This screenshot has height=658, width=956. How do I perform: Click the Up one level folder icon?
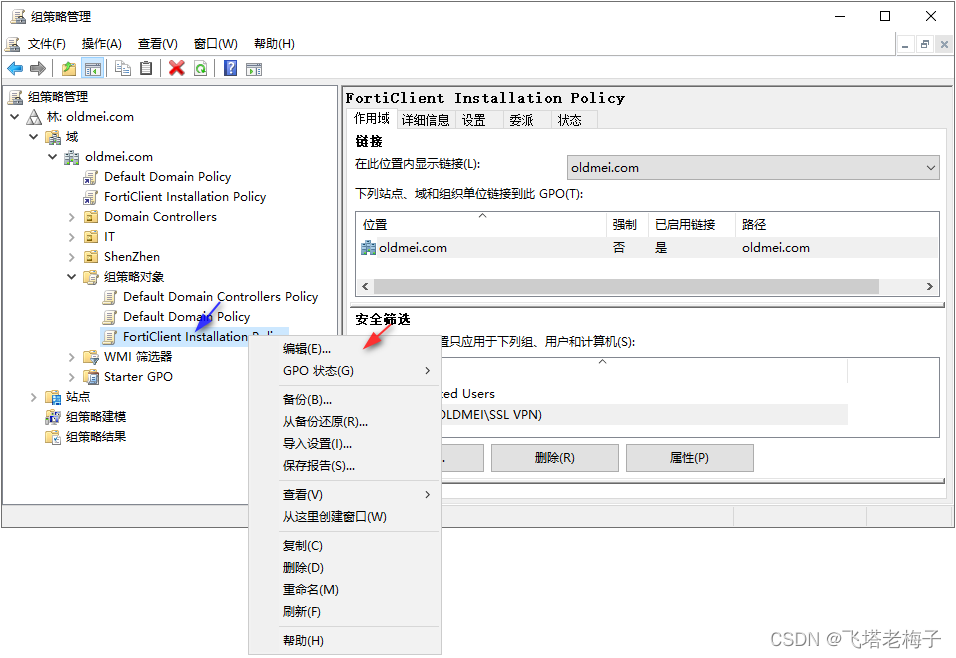[69, 68]
